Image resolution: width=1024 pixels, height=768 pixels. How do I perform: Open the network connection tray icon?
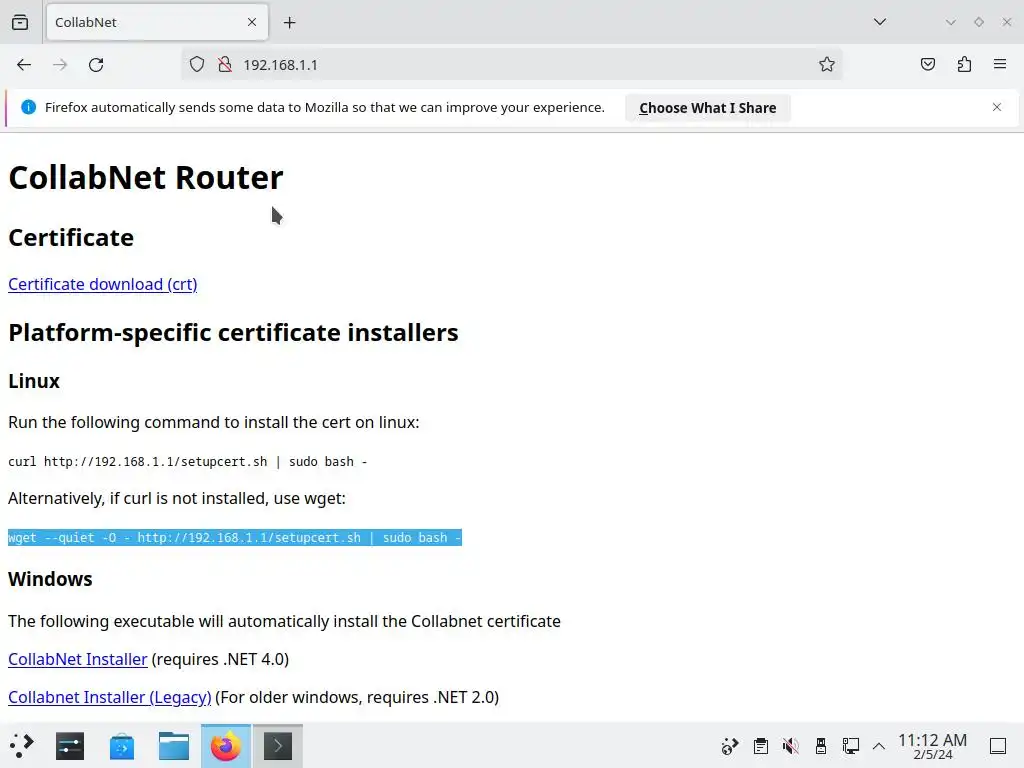coord(851,746)
